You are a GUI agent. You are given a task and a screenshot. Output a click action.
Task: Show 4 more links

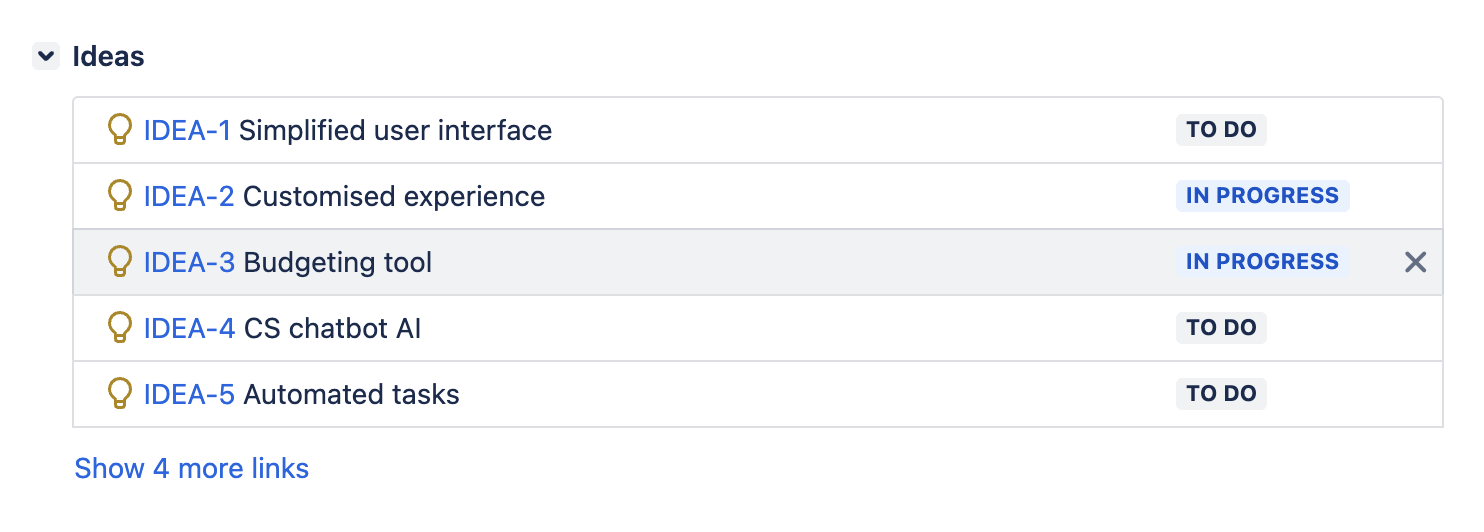coord(192,468)
